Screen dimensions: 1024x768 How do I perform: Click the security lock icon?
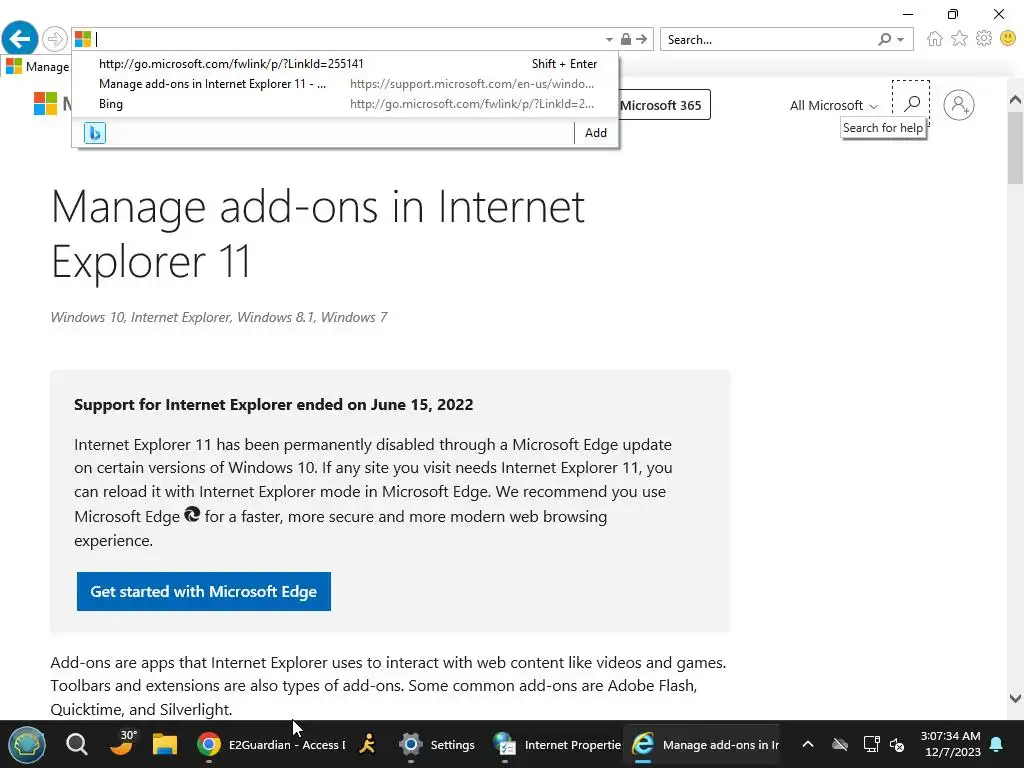click(626, 39)
